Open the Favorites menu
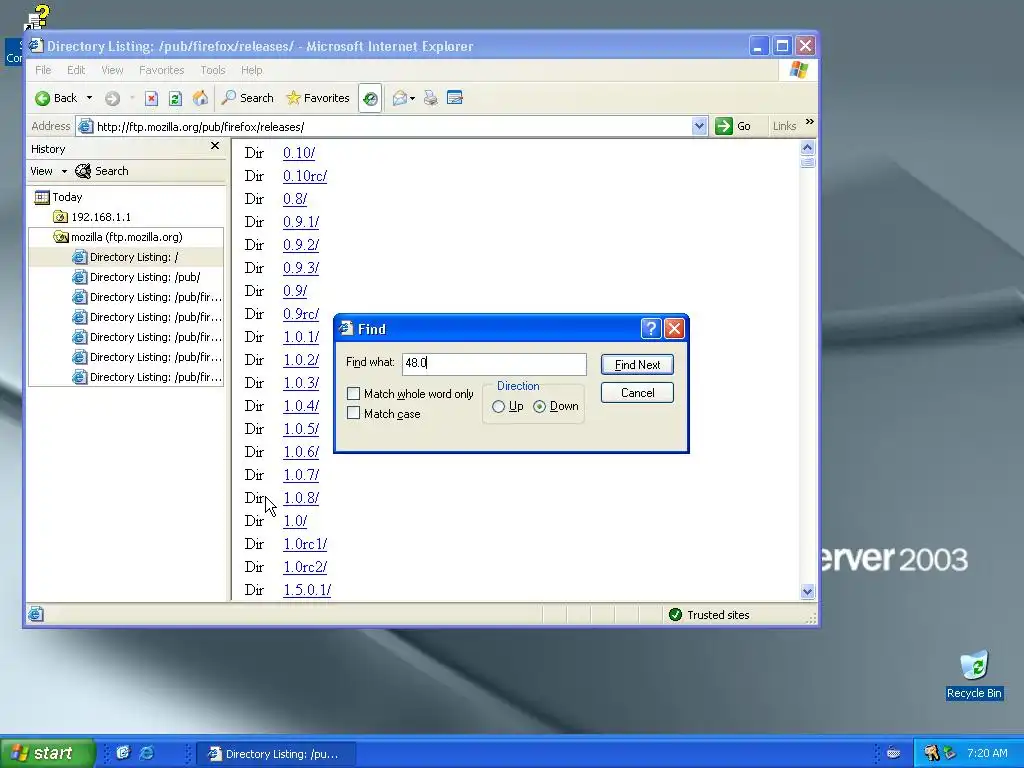Screen dimensions: 1024x768 coord(161,70)
